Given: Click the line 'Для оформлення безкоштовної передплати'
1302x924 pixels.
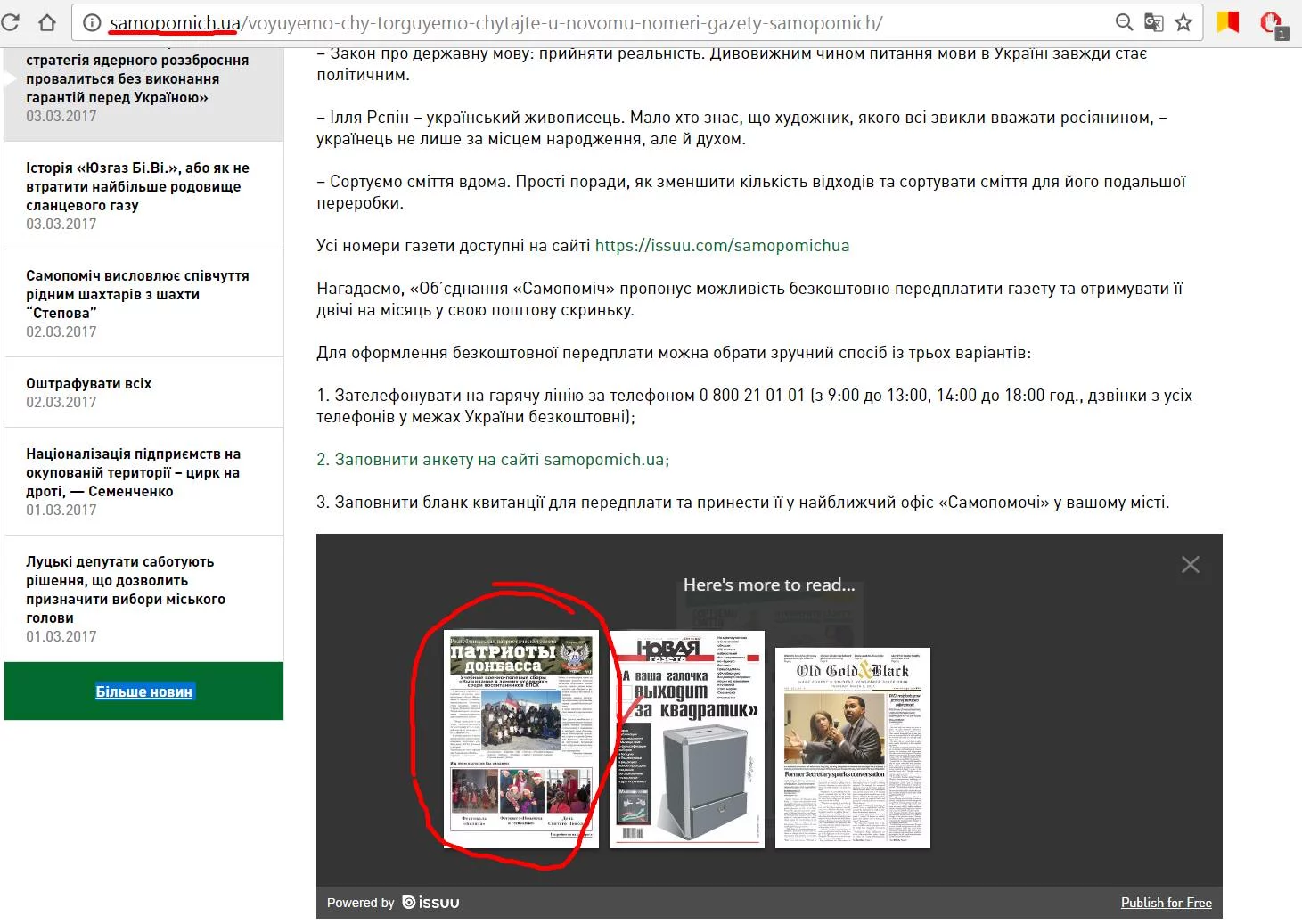Looking at the screenshot, I should pos(674,353).
